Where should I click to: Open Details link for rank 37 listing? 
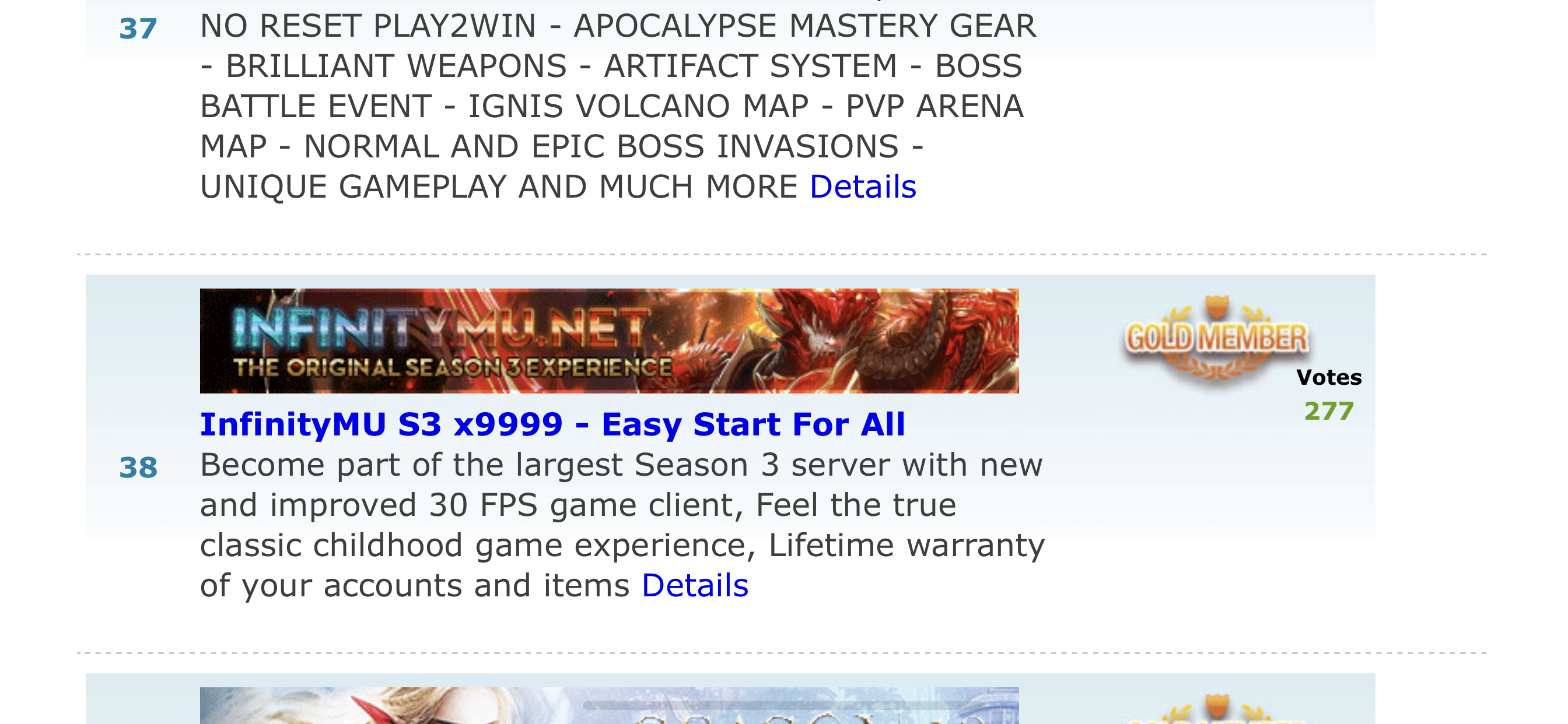[863, 186]
